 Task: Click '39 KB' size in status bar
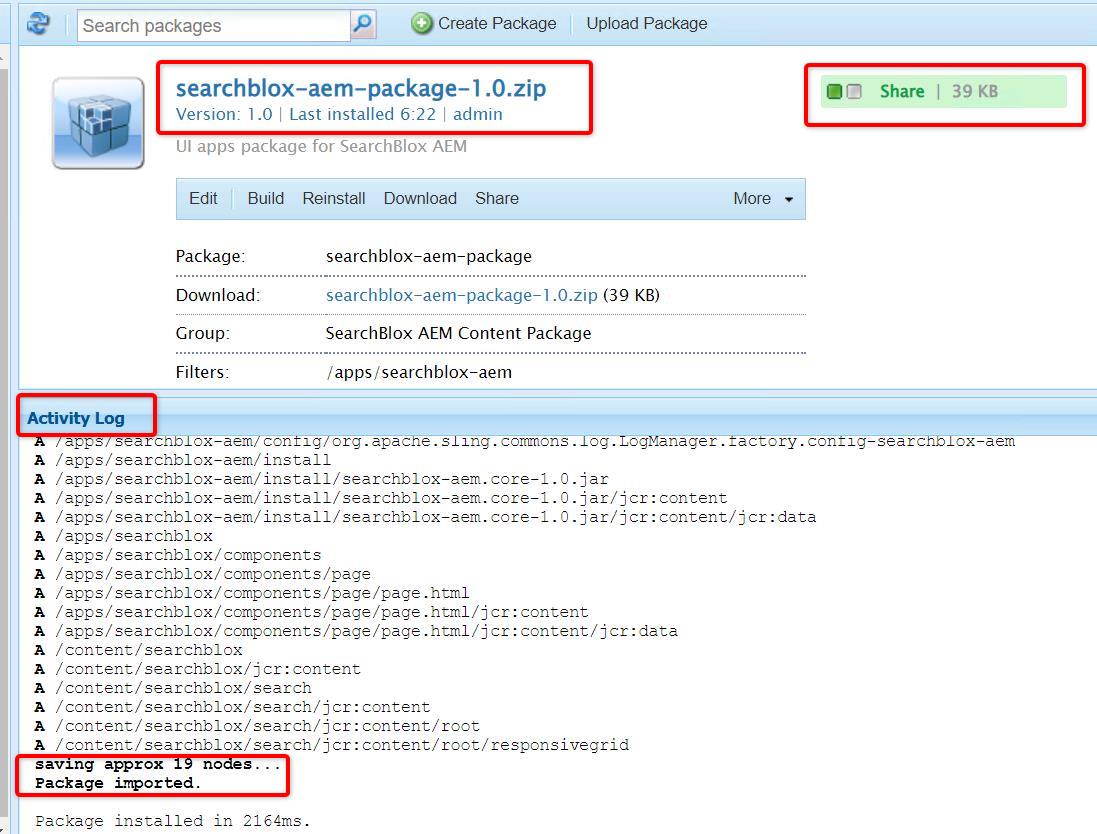pos(975,92)
